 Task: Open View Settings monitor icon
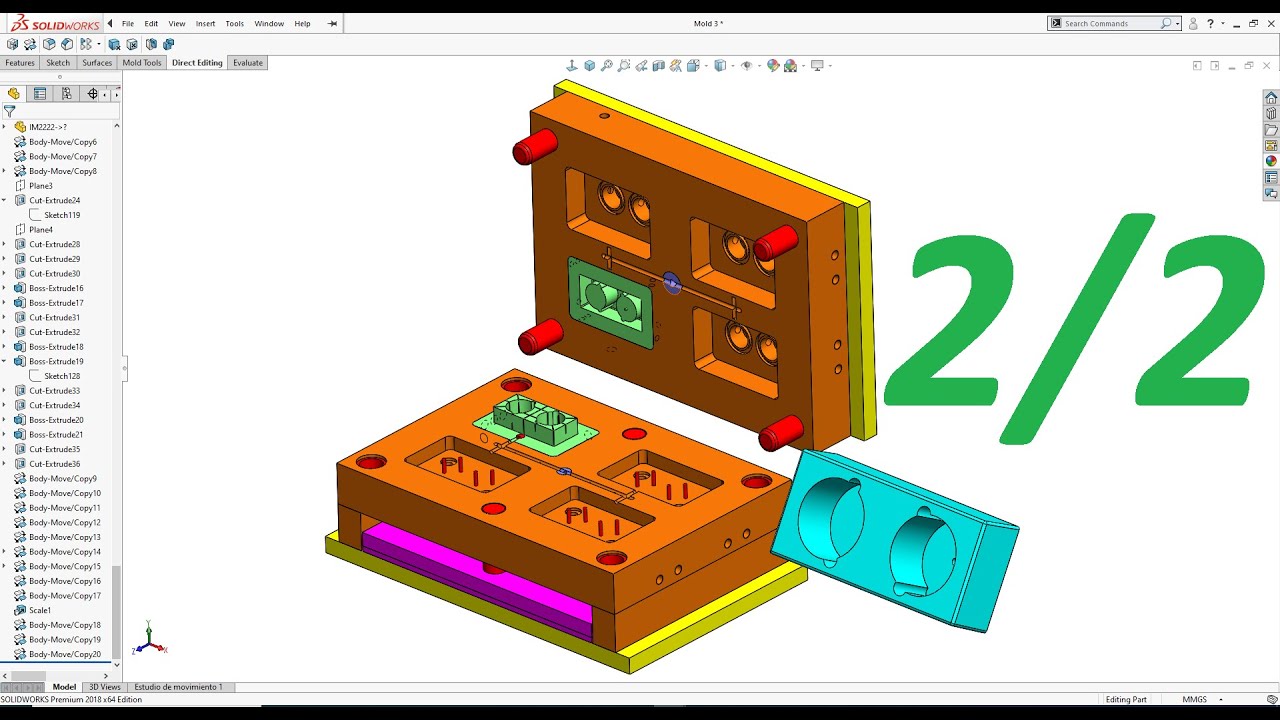(817, 66)
